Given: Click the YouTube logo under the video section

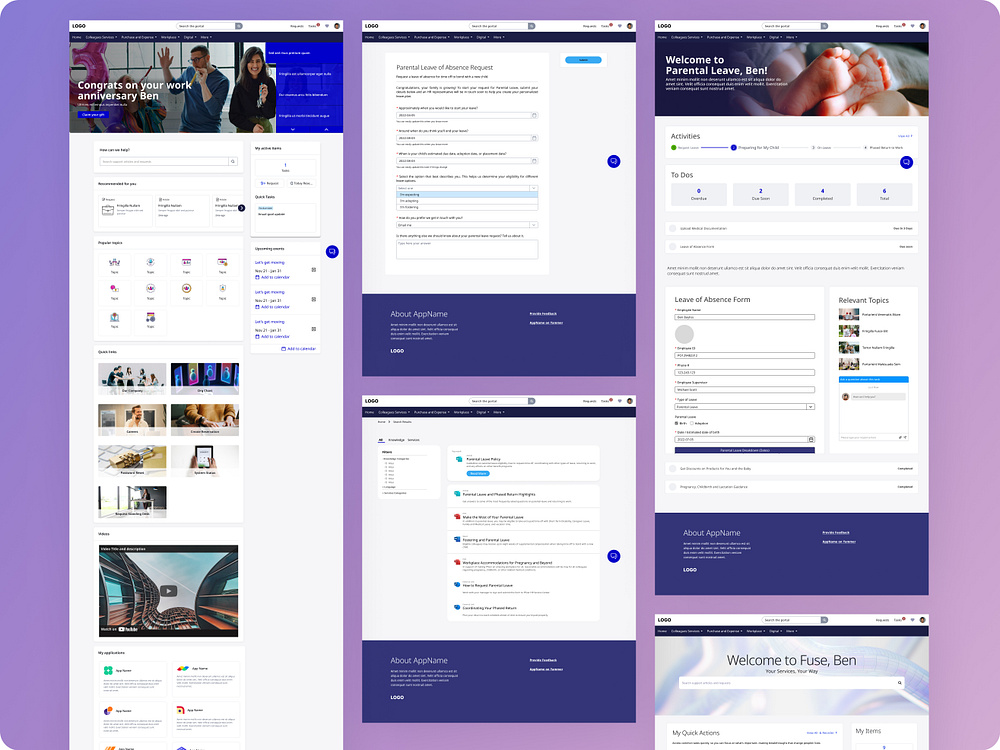Looking at the screenshot, I should [128, 629].
